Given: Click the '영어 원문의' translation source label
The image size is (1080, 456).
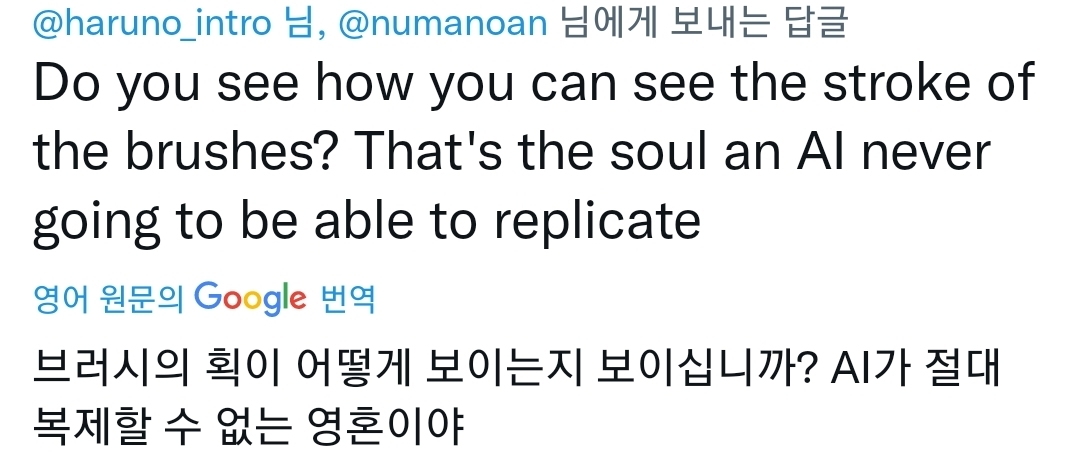Looking at the screenshot, I should point(108,298).
